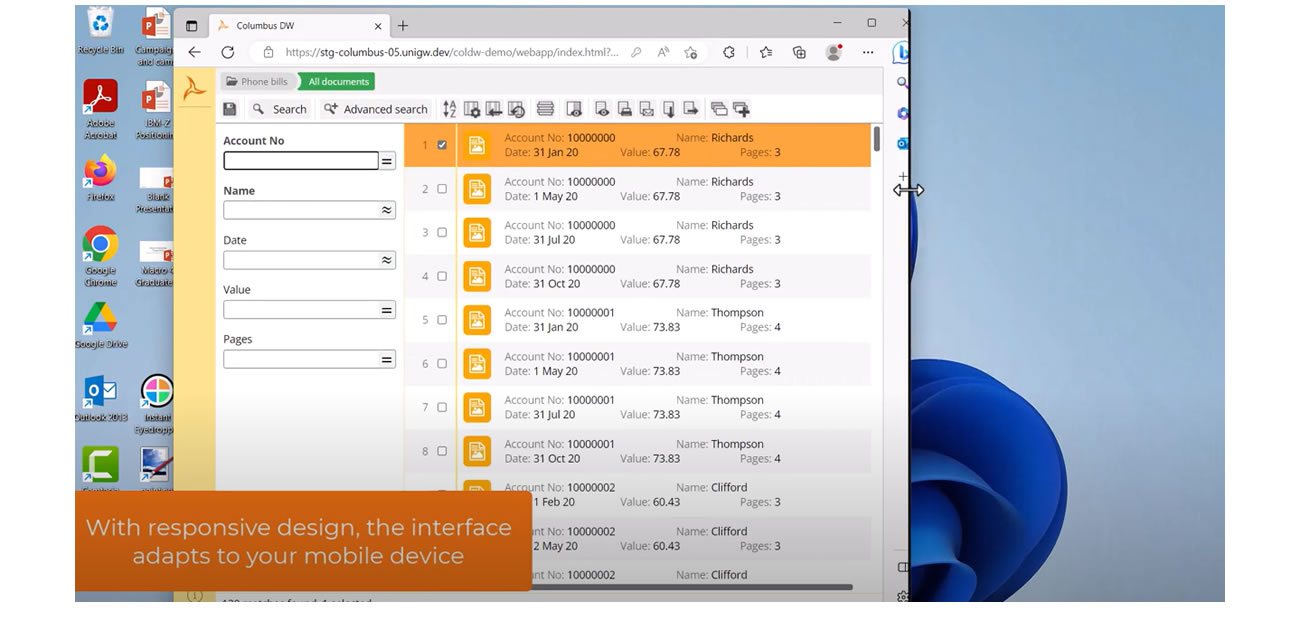This screenshot has width=1300, height=620.
Task: Click the restore/rotate document icon
Action: [515, 108]
